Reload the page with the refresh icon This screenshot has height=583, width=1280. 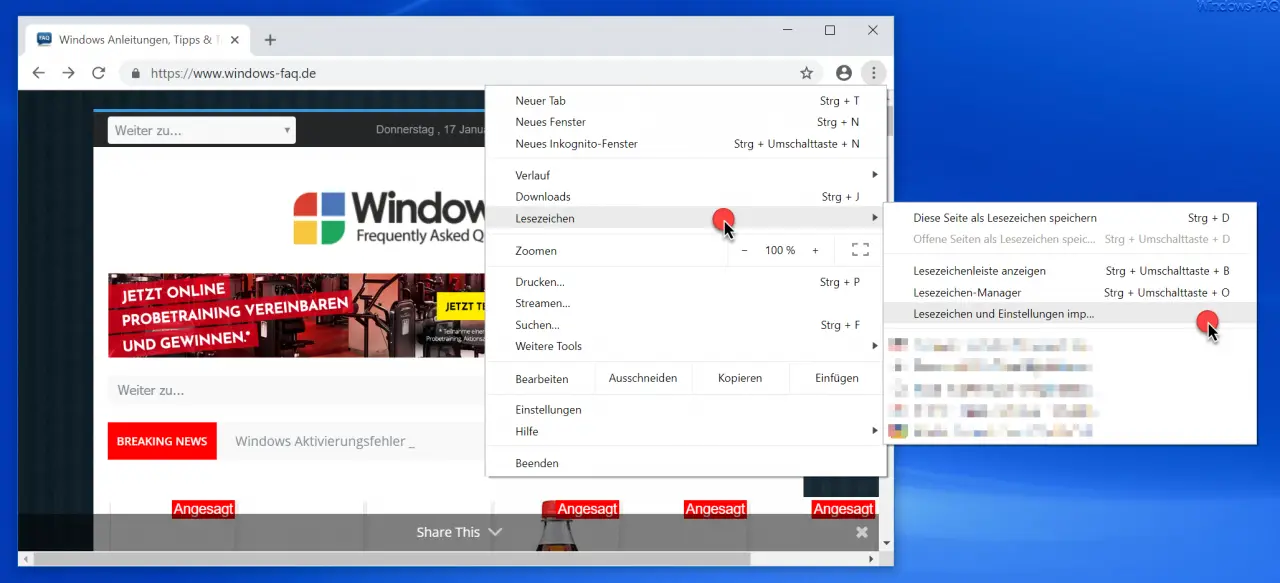click(98, 73)
